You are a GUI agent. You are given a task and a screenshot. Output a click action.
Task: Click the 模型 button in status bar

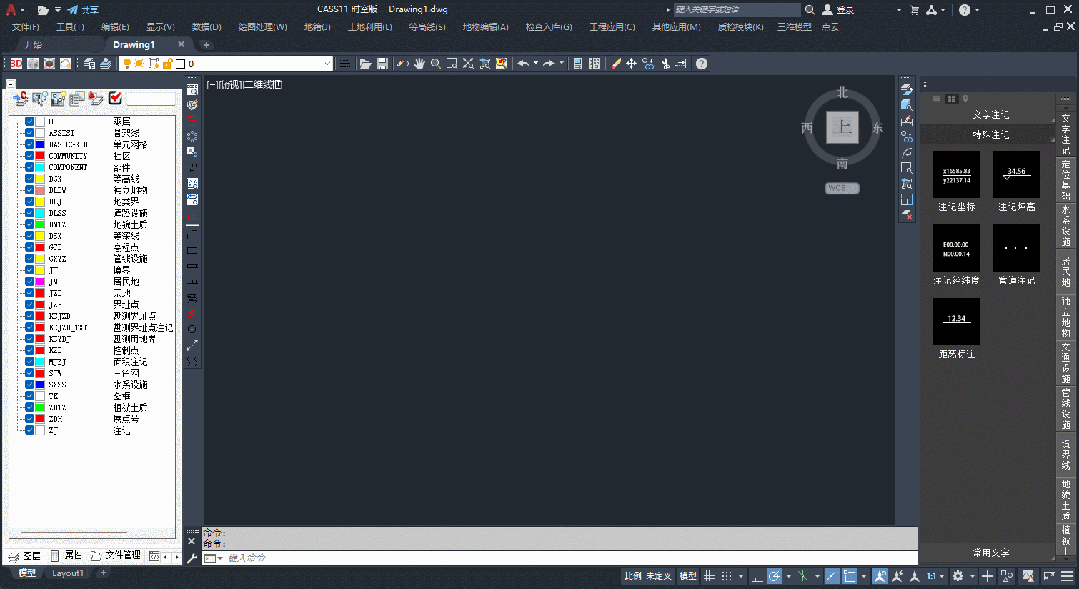pos(687,576)
